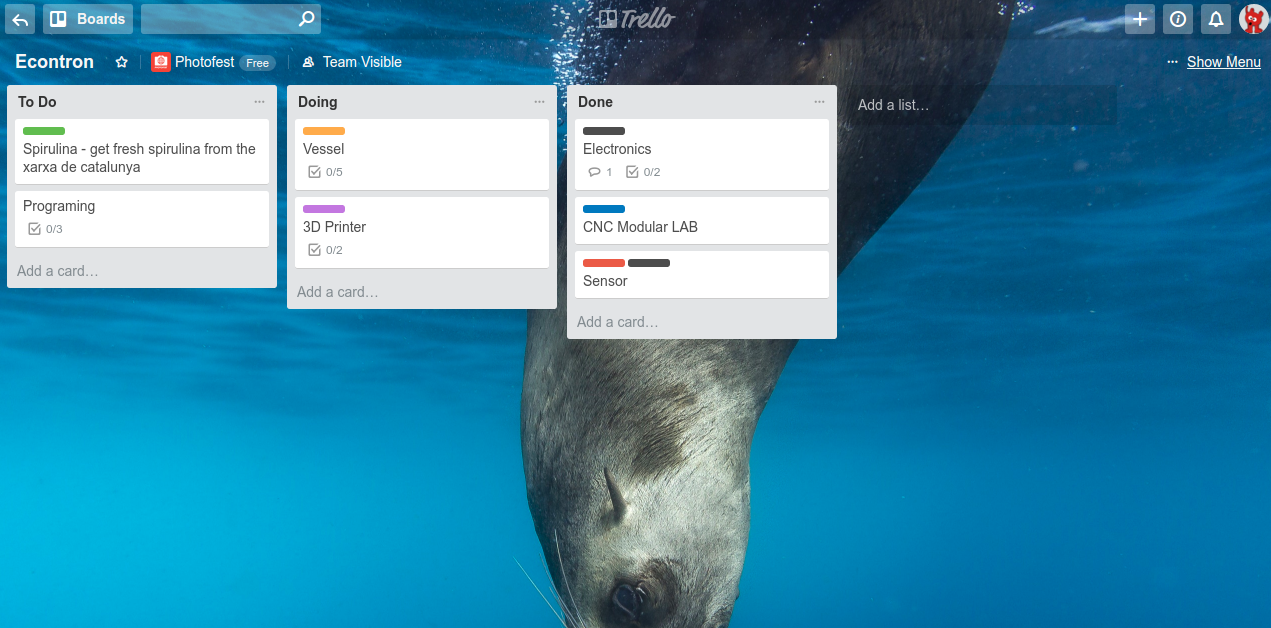Click Add a card in Doing list
Viewport: 1271px width, 628px height.
pos(338,292)
